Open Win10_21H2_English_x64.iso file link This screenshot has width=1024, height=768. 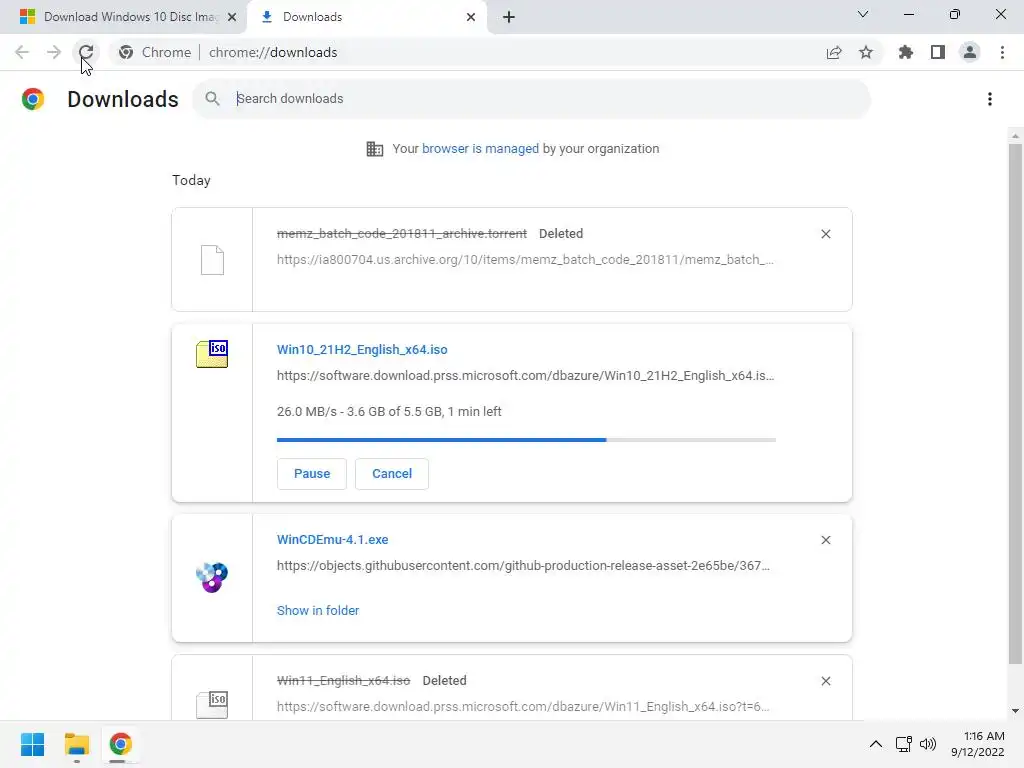click(362, 349)
